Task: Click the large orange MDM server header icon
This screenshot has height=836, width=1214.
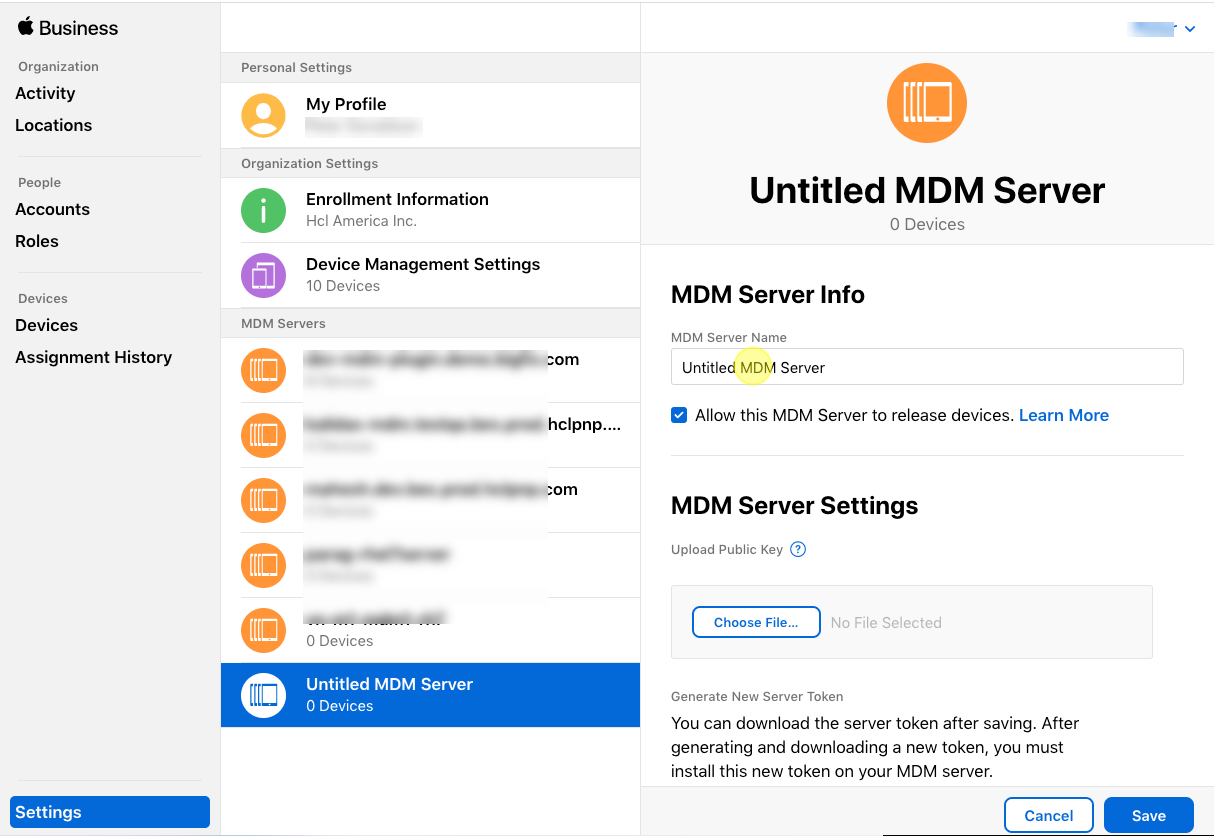Action: (927, 103)
